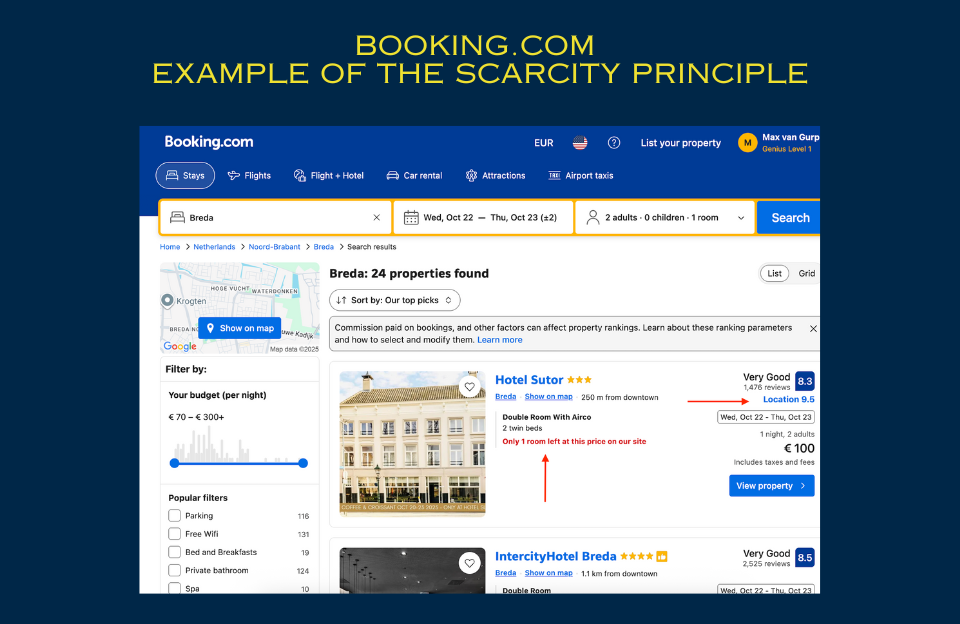Enable the Spa filter
Image resolution: width=960 pixels, height=624 pixels.
175,588
